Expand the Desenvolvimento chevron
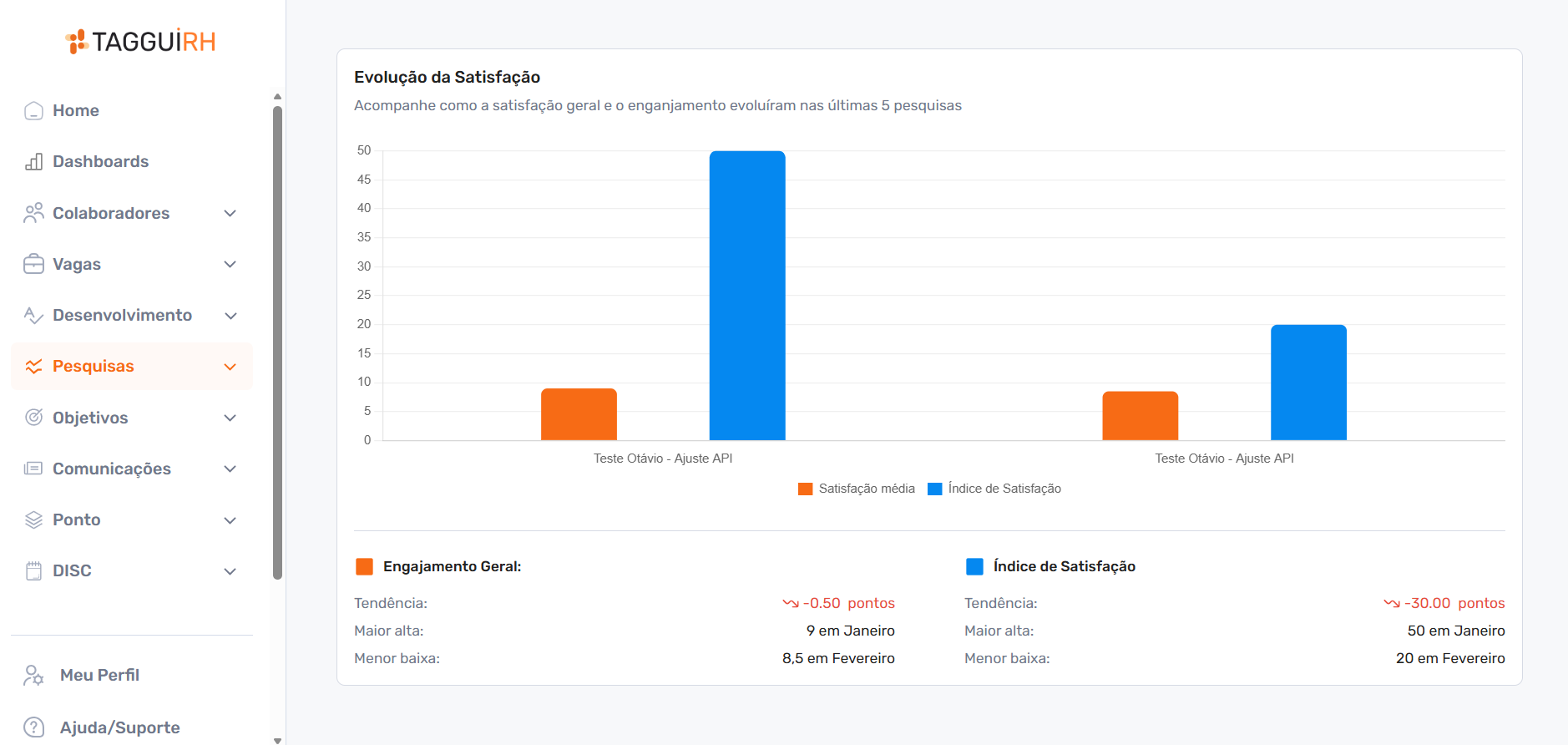The width and height of the screenshot is (1568, 745). tap(230, 315)
